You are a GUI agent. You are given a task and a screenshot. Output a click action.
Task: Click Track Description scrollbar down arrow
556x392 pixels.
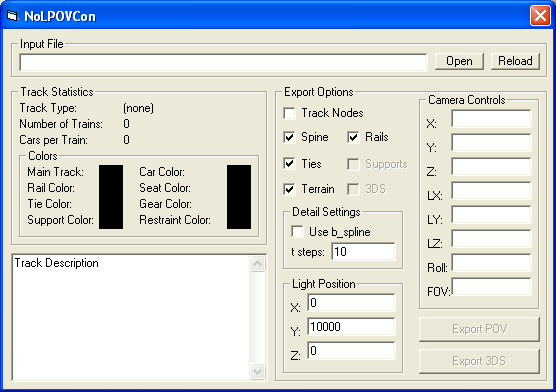257,371
